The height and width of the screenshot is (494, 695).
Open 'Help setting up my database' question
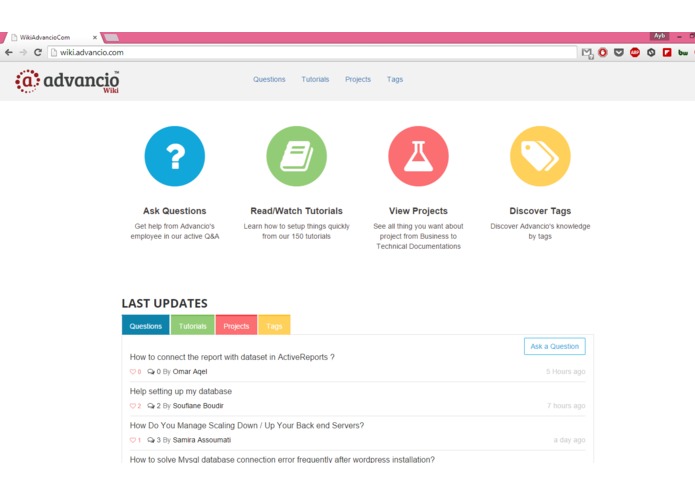coord(181,391)
